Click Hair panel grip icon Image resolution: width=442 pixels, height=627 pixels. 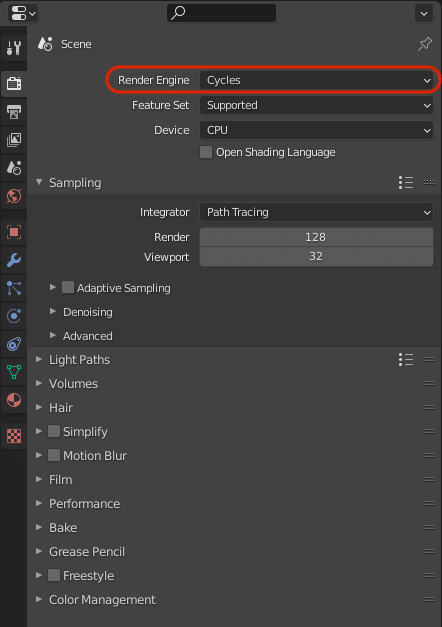point(429,407)
